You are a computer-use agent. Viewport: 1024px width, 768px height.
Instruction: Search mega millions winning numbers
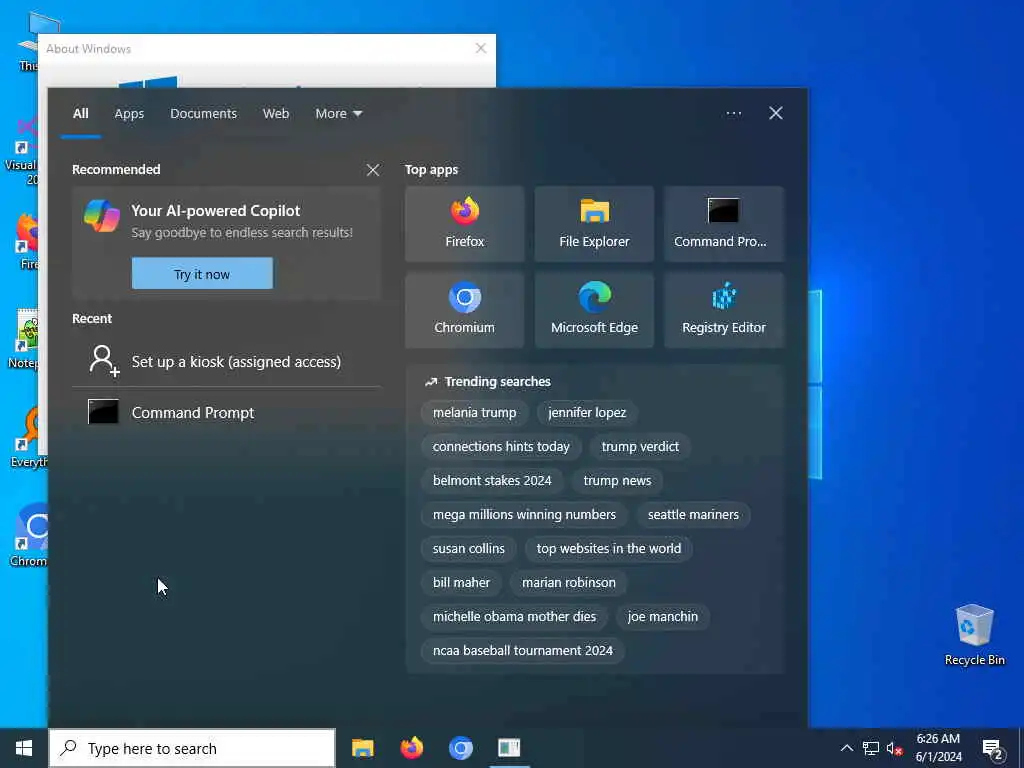click(x=524, y=515)
